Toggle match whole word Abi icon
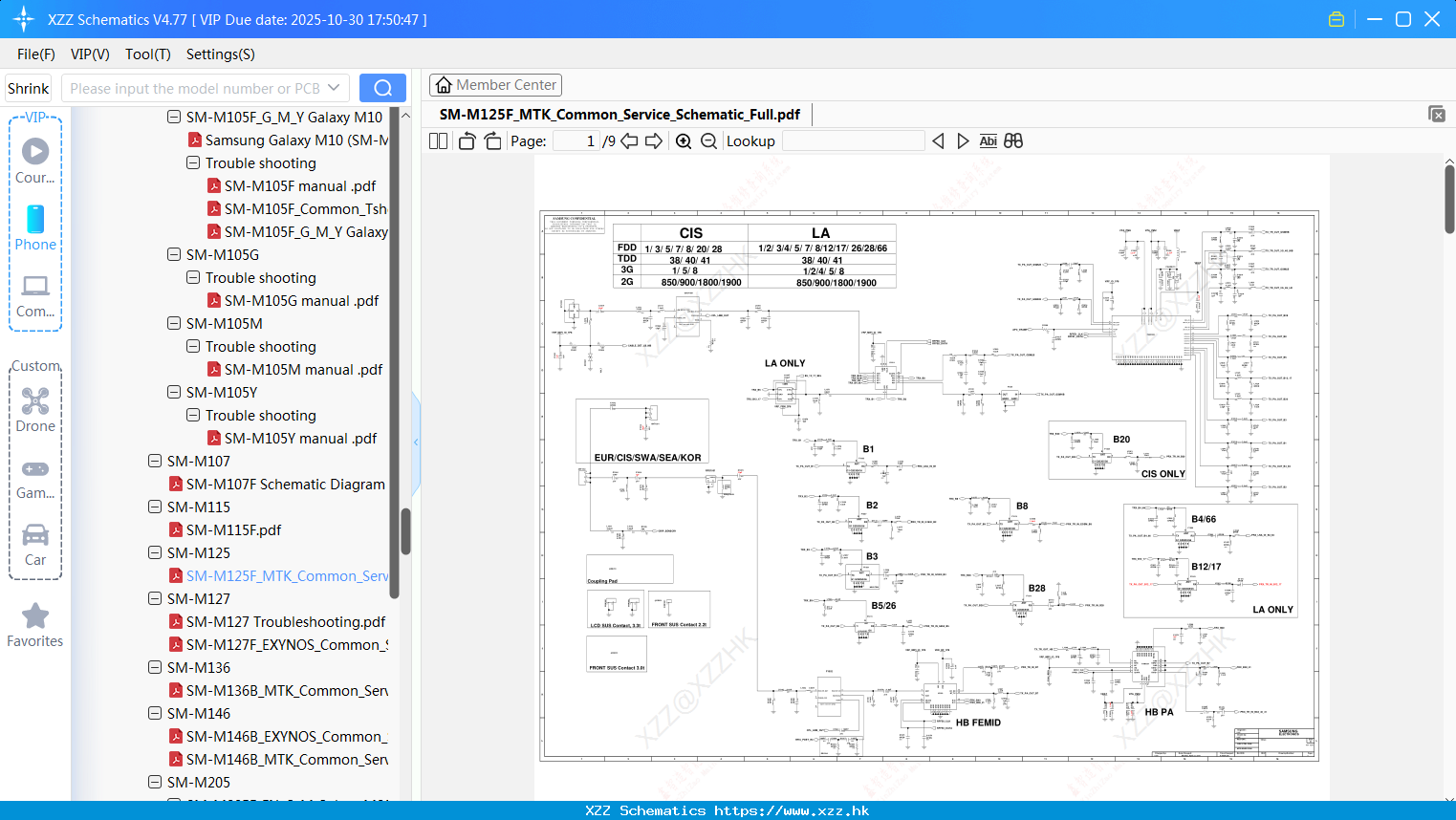The image size is (1456, 820). pos(988,140)
